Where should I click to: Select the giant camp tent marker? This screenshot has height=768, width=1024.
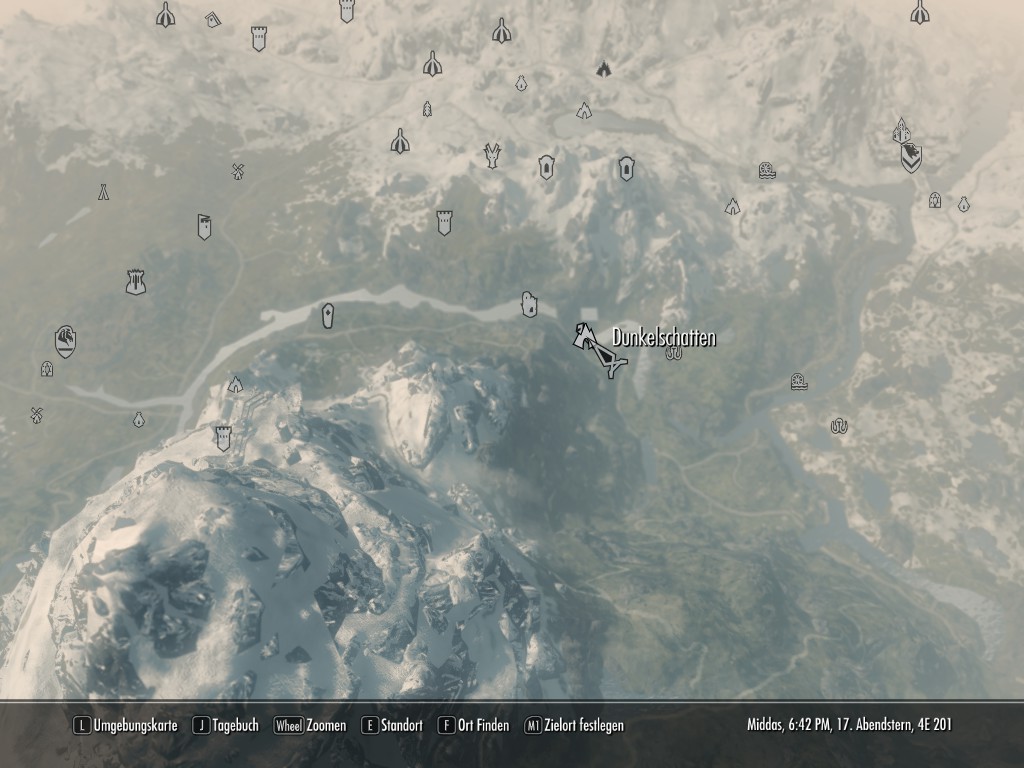(103, 192)
